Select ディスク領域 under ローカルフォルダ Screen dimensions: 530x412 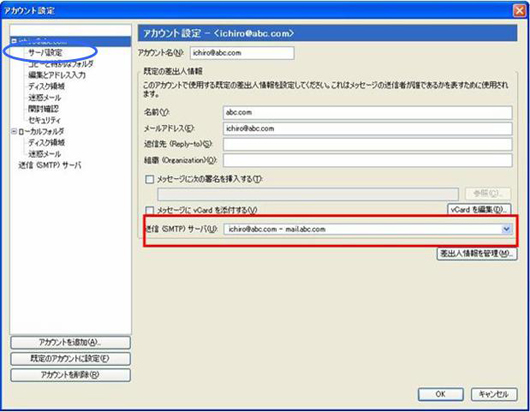[46, 142]
